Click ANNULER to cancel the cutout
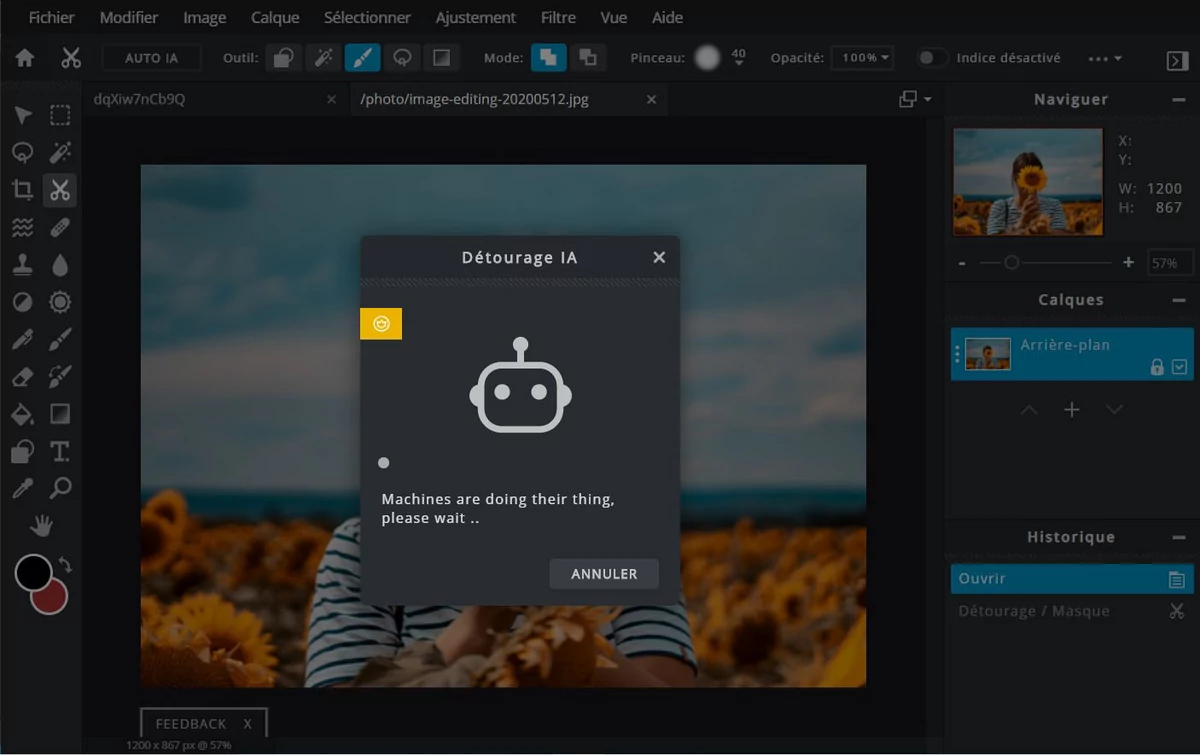 pos(604,574)
